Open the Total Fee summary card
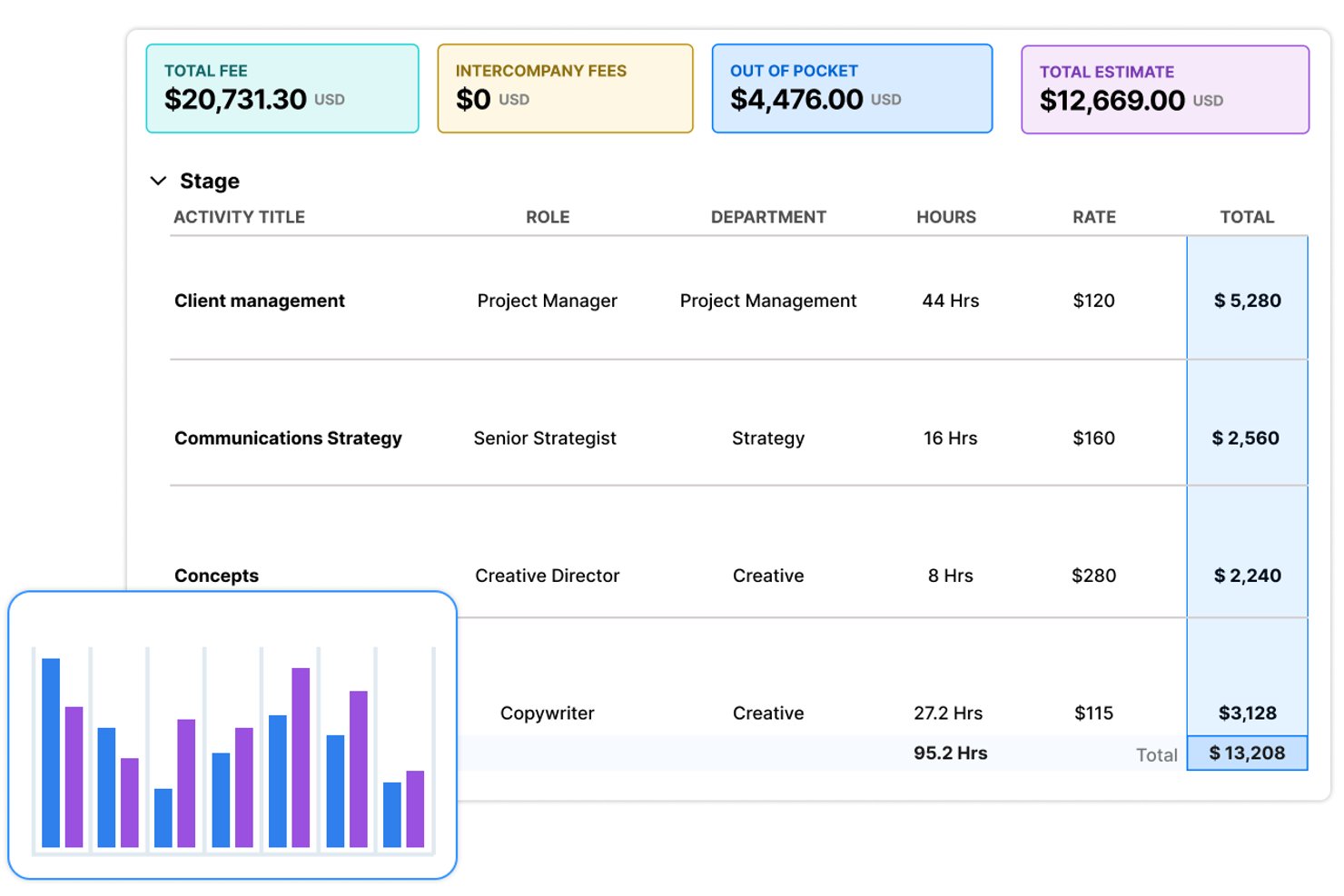The width and height of the screenshot is (1344, 896). click(x=282, y=88)
